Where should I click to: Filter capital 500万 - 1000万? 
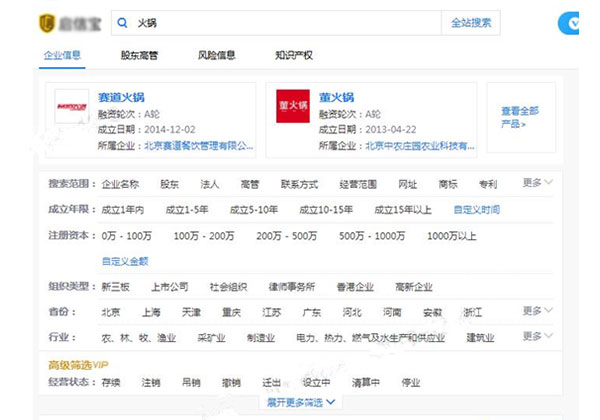372,236
